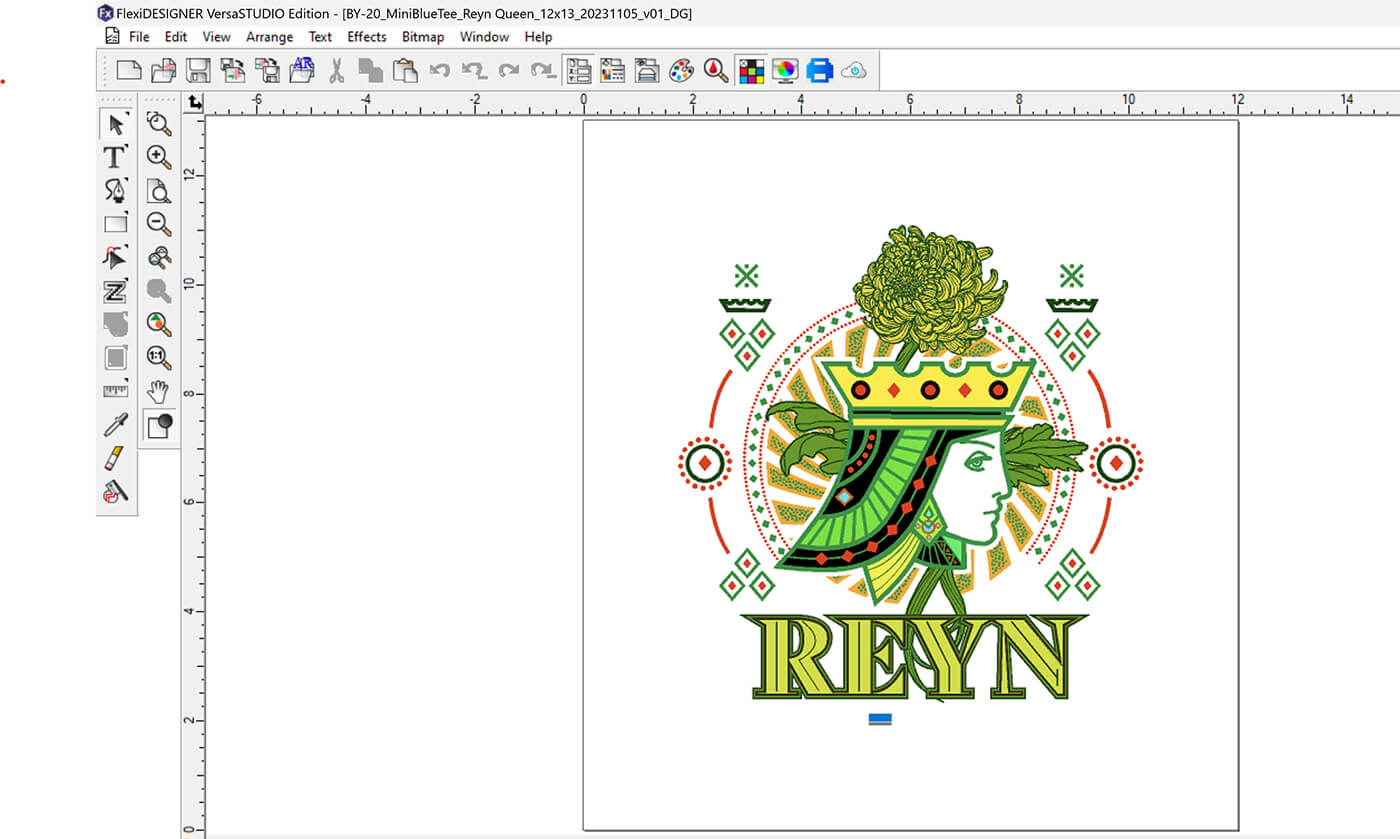Select the hand Pan tool
Viewport: 1400px width, 839px height.
159,391
